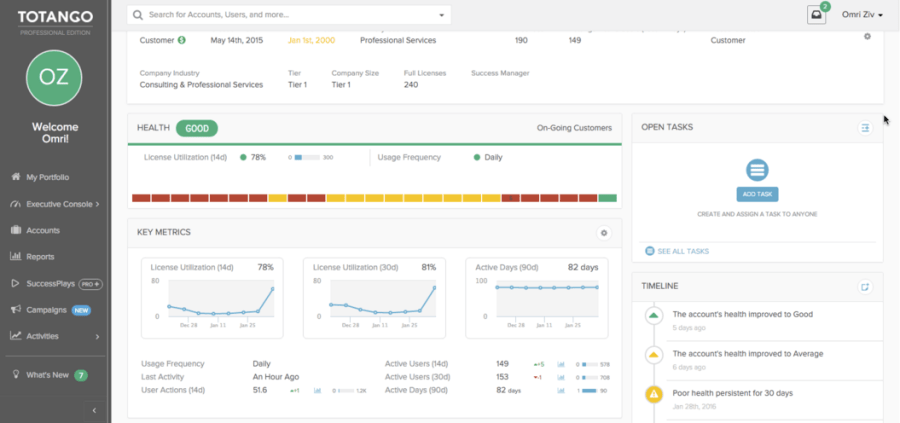Open chart icon for User Actions (14d)
Image resolution: width=900 pixels, height=423 pixels.
(317, 391)
